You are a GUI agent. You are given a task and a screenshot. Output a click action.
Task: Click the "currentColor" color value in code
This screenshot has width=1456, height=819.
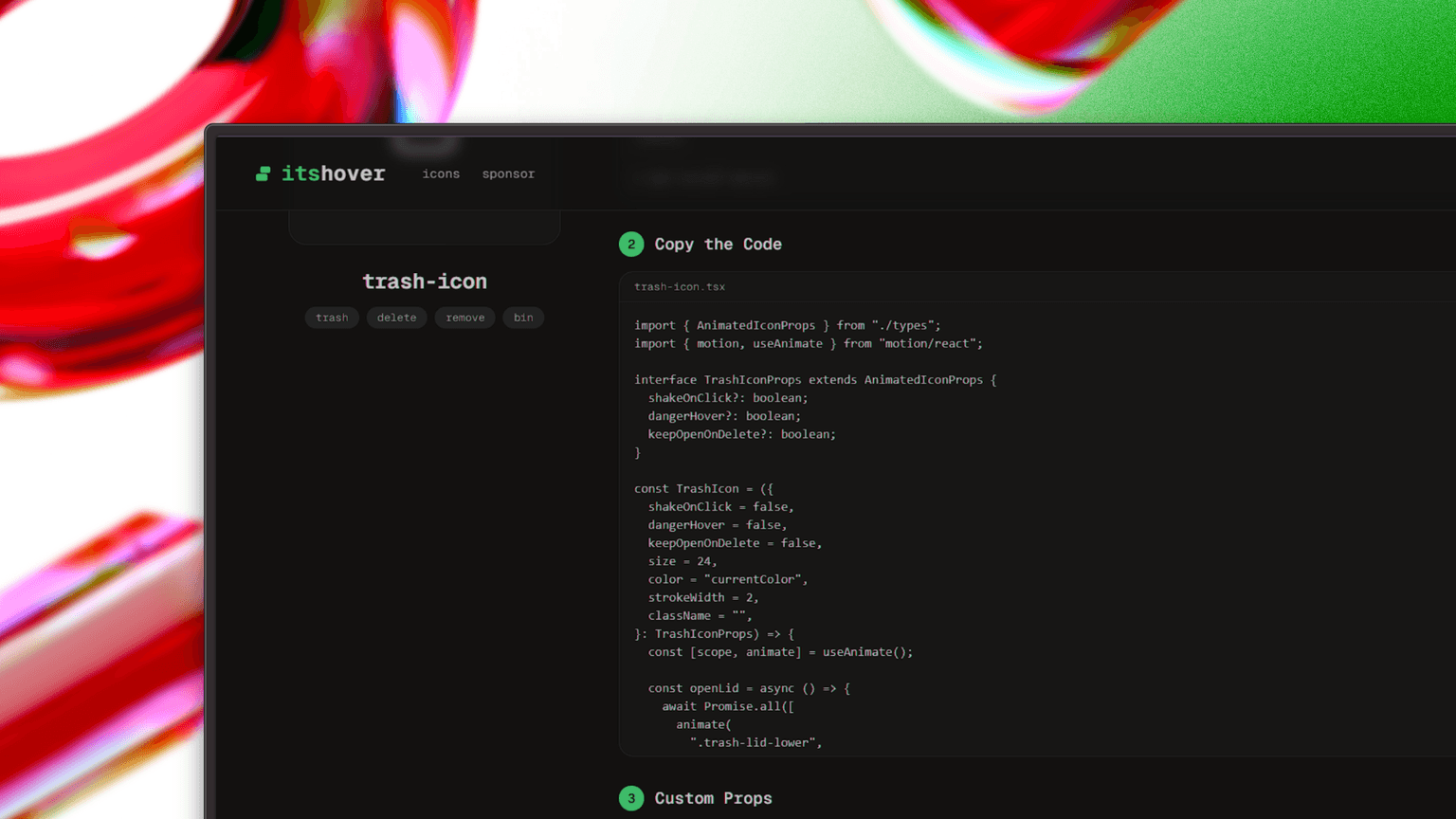coord(755,579)
